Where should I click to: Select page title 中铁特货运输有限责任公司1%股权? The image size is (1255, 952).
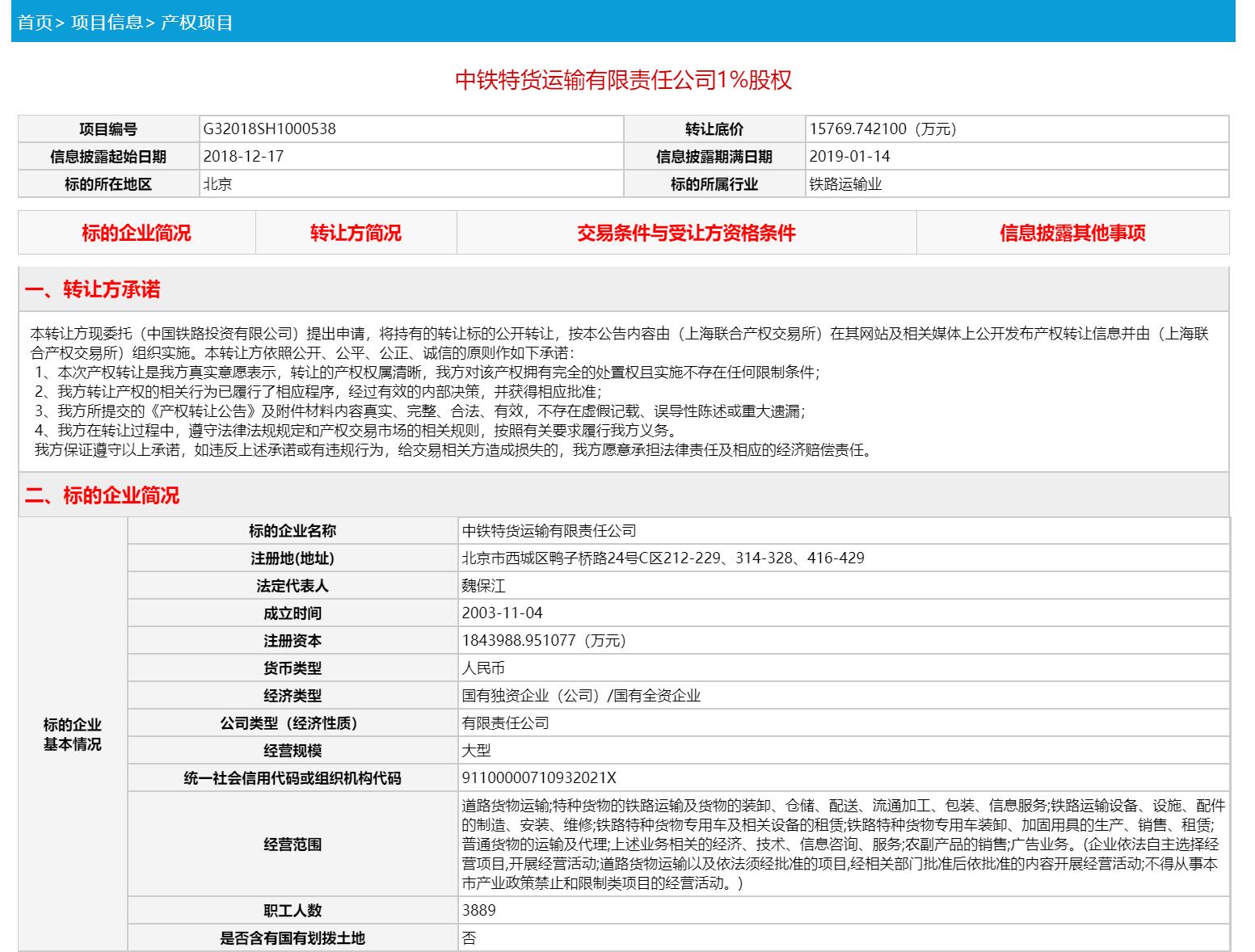click(623, 80)
